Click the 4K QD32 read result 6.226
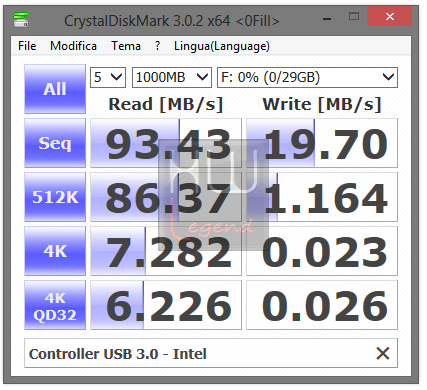 pos(166,305)
